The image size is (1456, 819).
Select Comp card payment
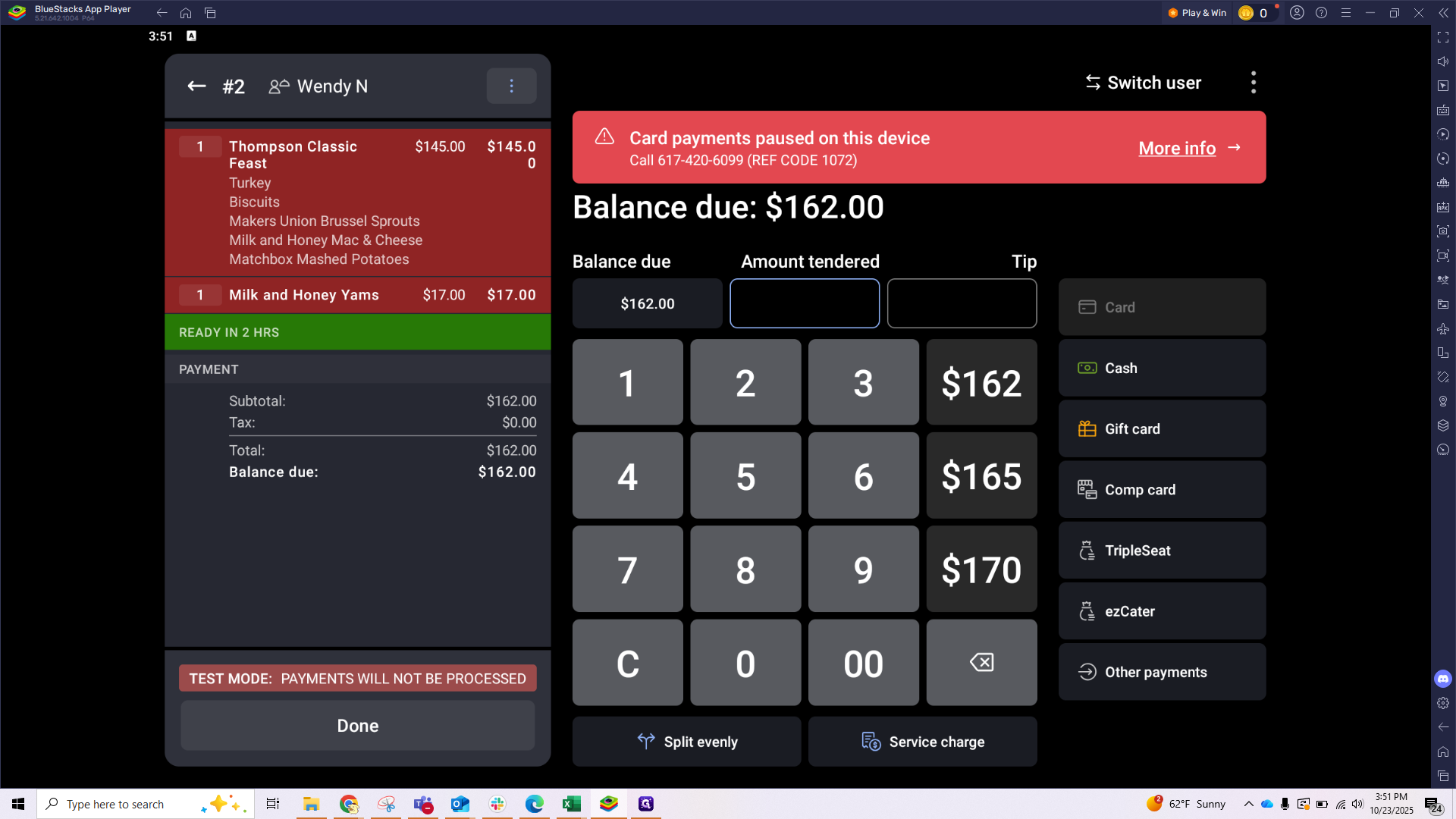[x=1162, y=490]
